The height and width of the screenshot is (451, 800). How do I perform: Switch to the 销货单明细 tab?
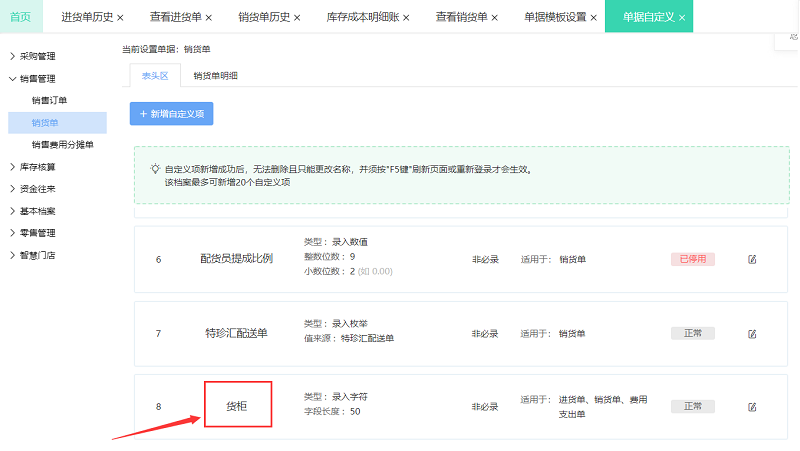coord(215,76)
